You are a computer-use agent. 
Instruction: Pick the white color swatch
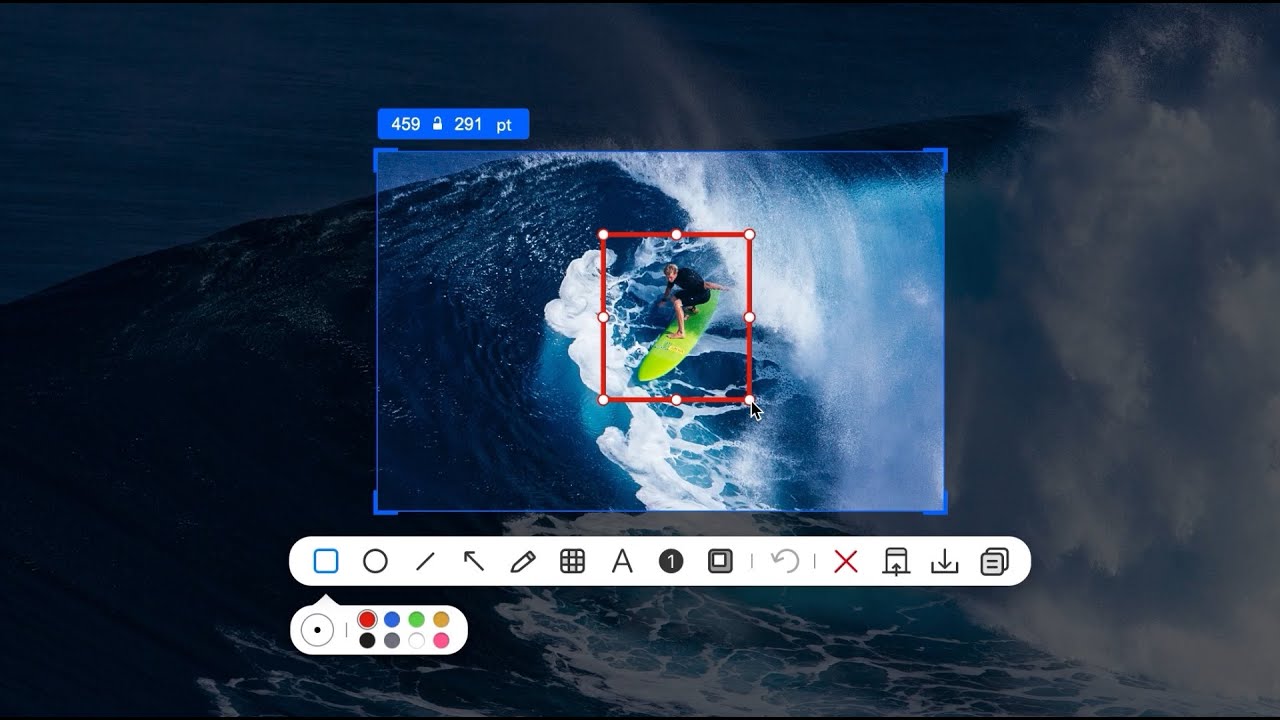(416, 641)
